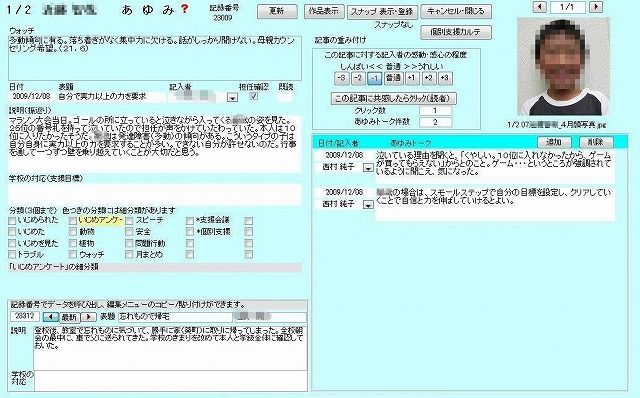The height and width of the screenshot is (398, 640).
Task: Click previous record arrow beside 最新
Action: pyautogui.click(x=51, y=317)
